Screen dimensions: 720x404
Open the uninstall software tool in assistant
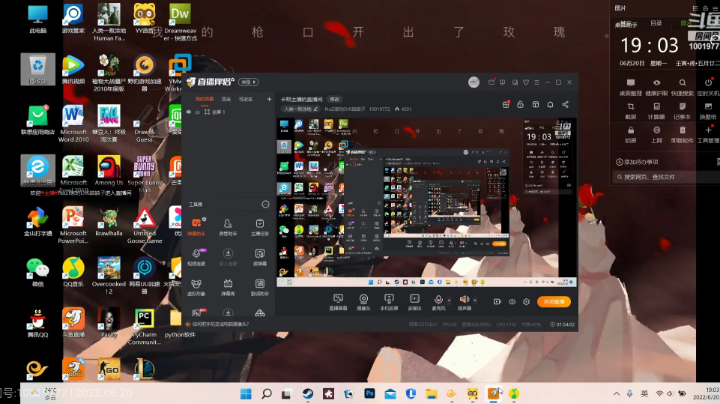[x=682, y=134]
